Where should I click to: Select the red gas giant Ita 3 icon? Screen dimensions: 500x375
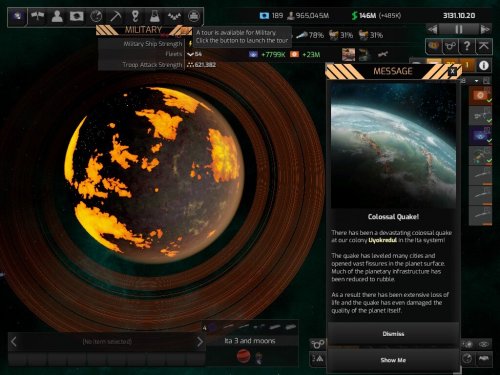click(243, 356)
